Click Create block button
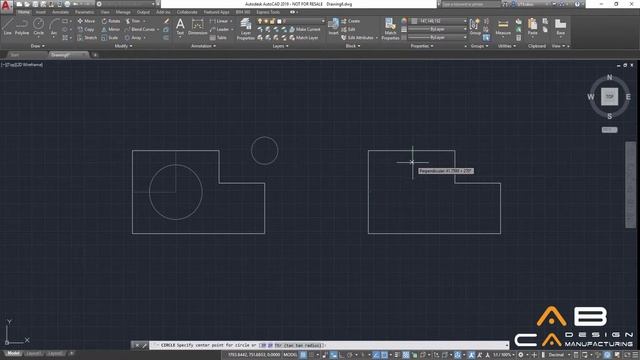This screenshot has width=640, height=360. pyautogui.click(x=351, y=21)
